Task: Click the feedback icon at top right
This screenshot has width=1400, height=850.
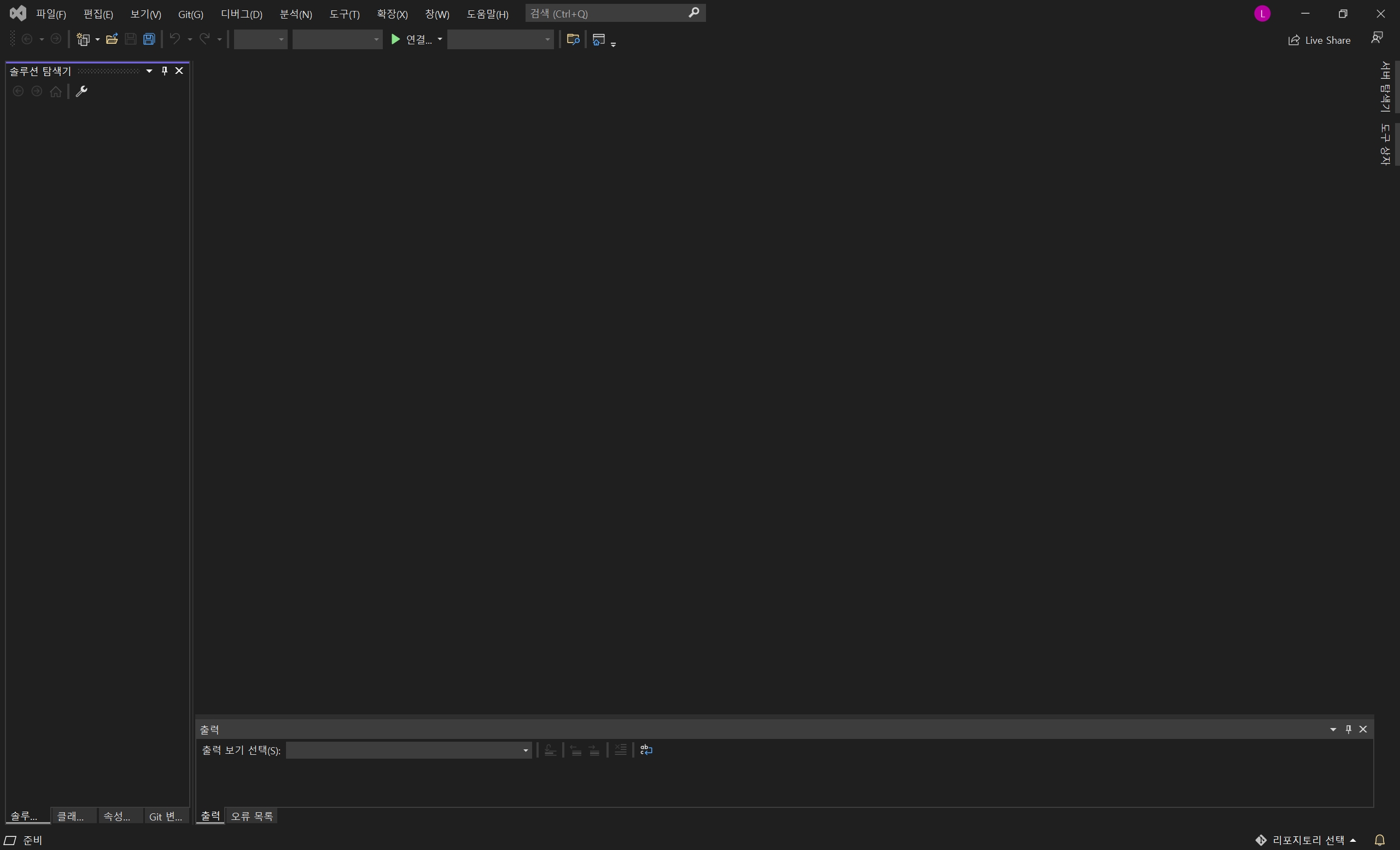Action: pos(1376,38)
